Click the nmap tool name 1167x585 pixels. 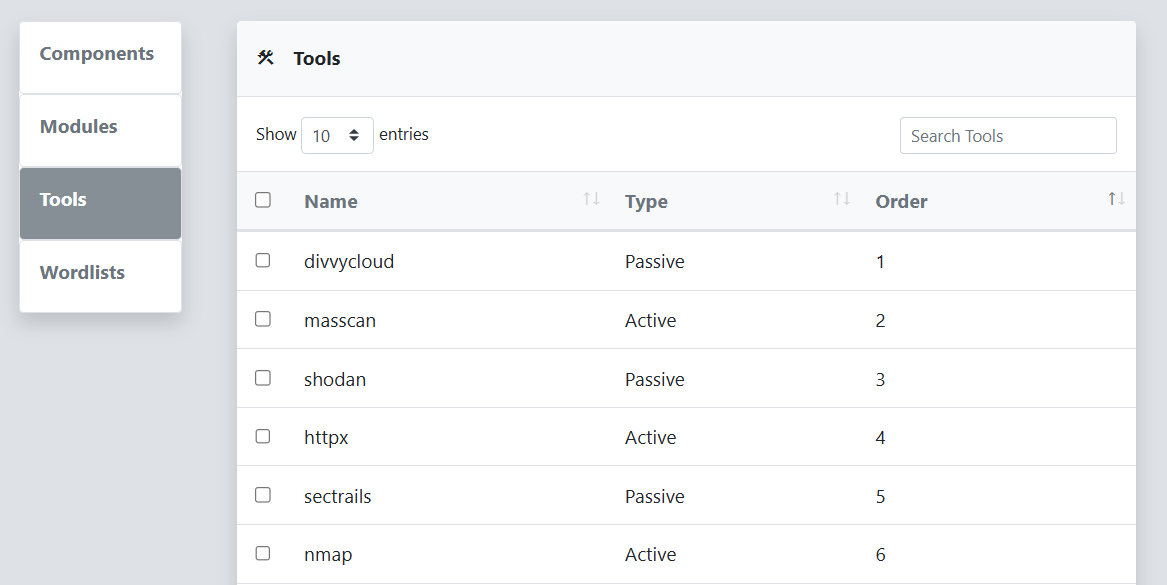(328, 555)
